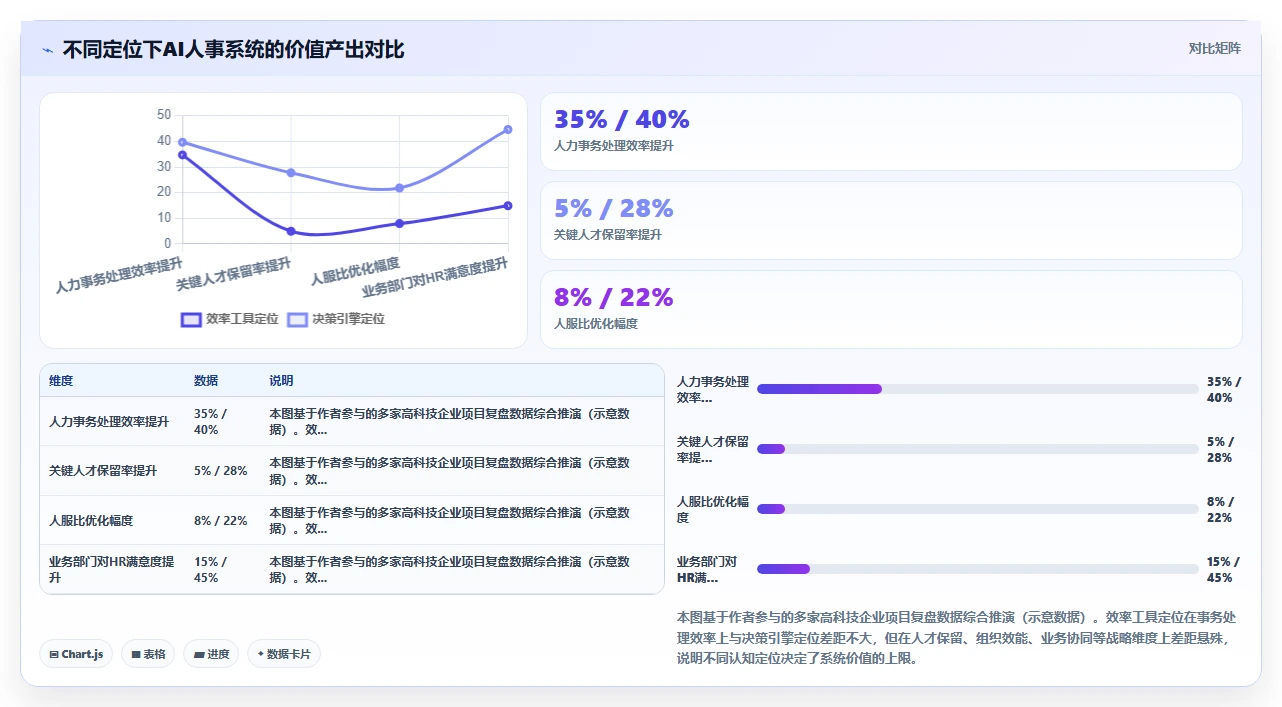Click the 表格 tag icon
Image resolution: width=1282 pixels, height=707 pixels.
pos(136,654)
